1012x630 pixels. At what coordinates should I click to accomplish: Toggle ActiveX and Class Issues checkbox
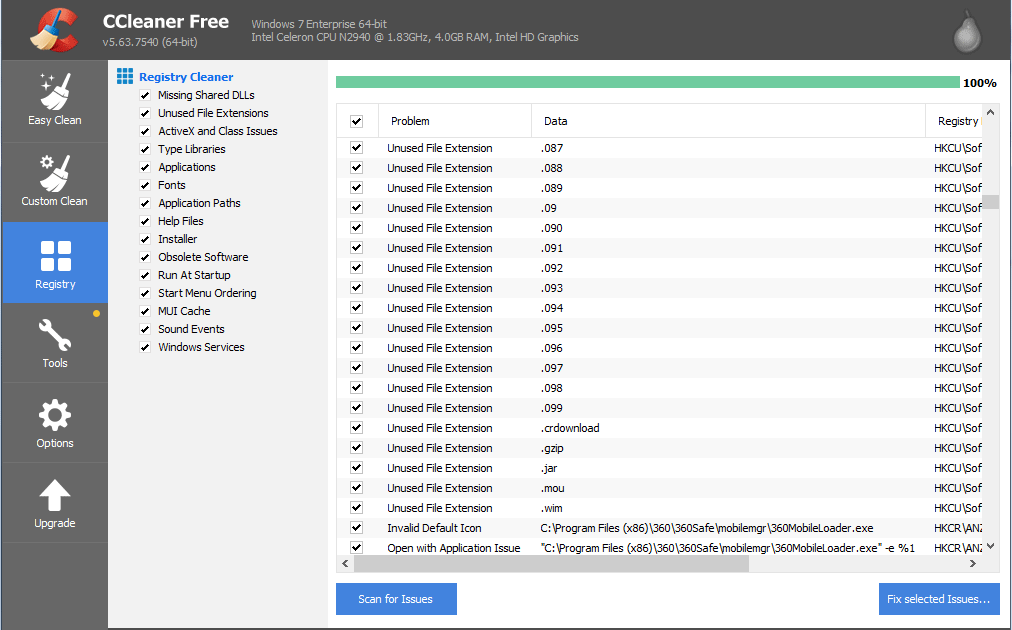tap(145, 131)
